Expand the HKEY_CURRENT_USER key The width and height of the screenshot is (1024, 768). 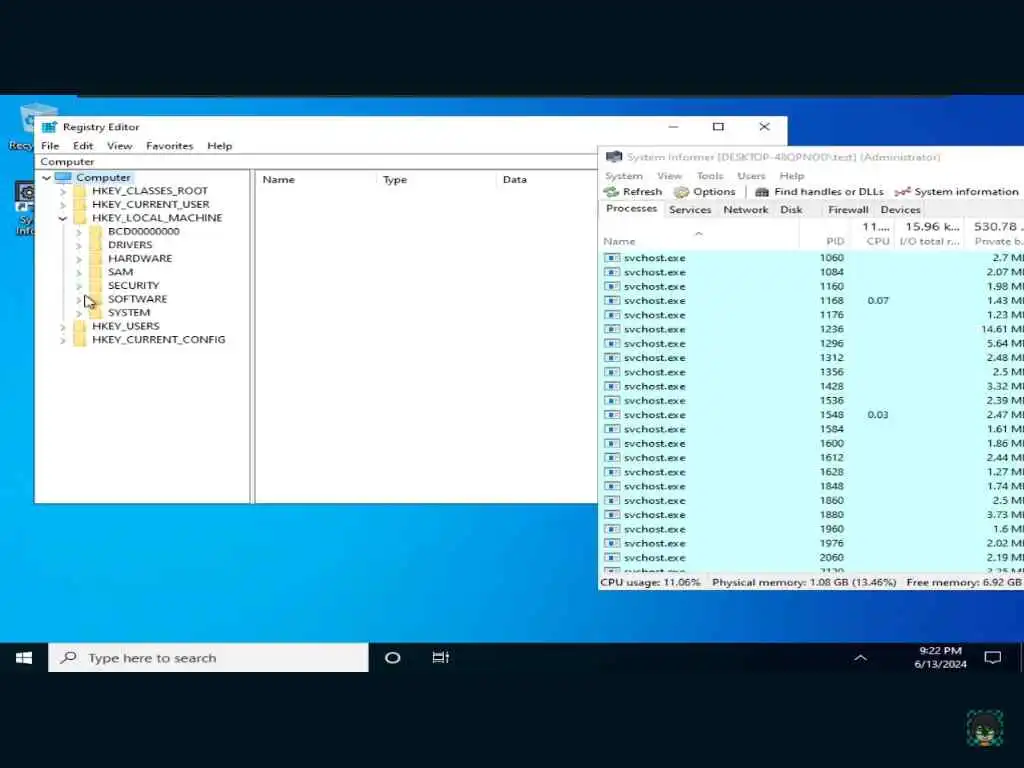coord(63,205)
